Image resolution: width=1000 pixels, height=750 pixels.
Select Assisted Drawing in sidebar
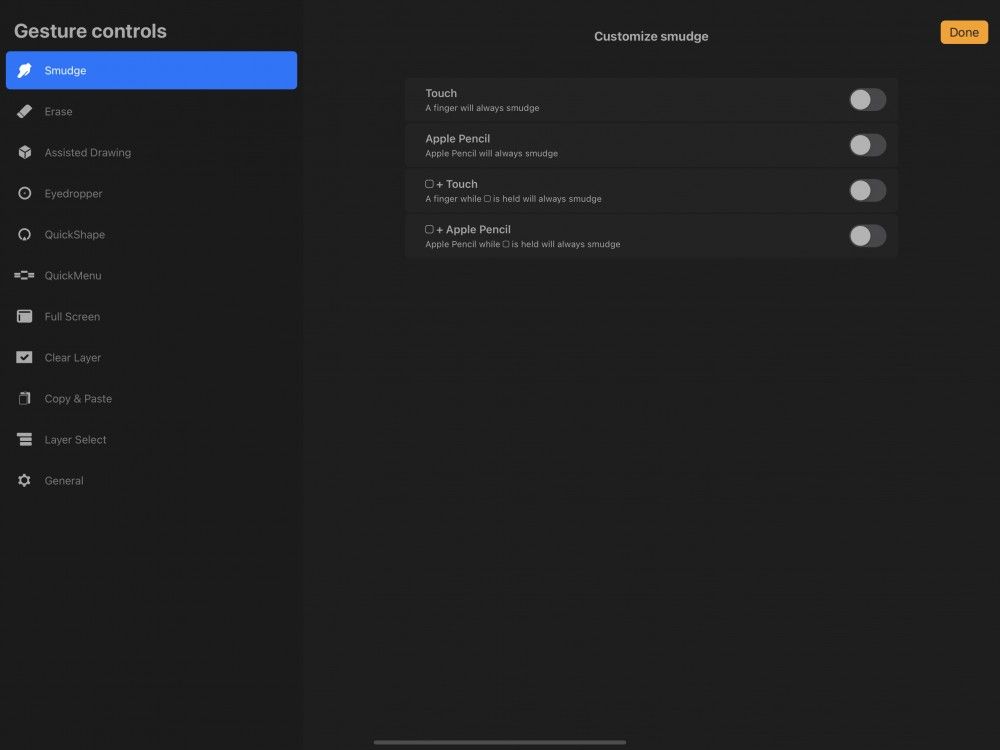(151, 152)
